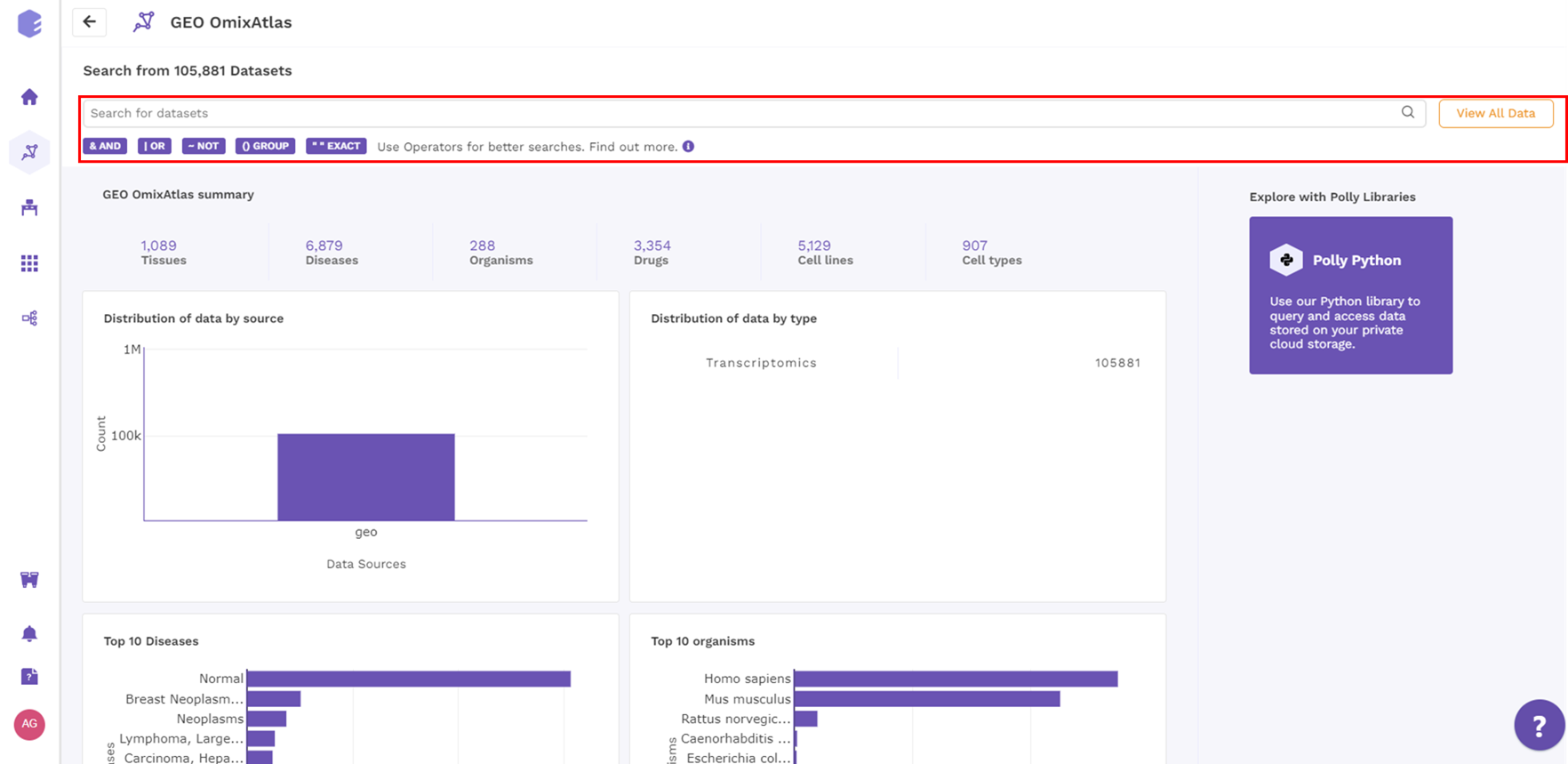Image resolution: width=1568 pixels, height=764 pixels.
Task: Click the 105881 count value
Action: tap(1117, 363)
